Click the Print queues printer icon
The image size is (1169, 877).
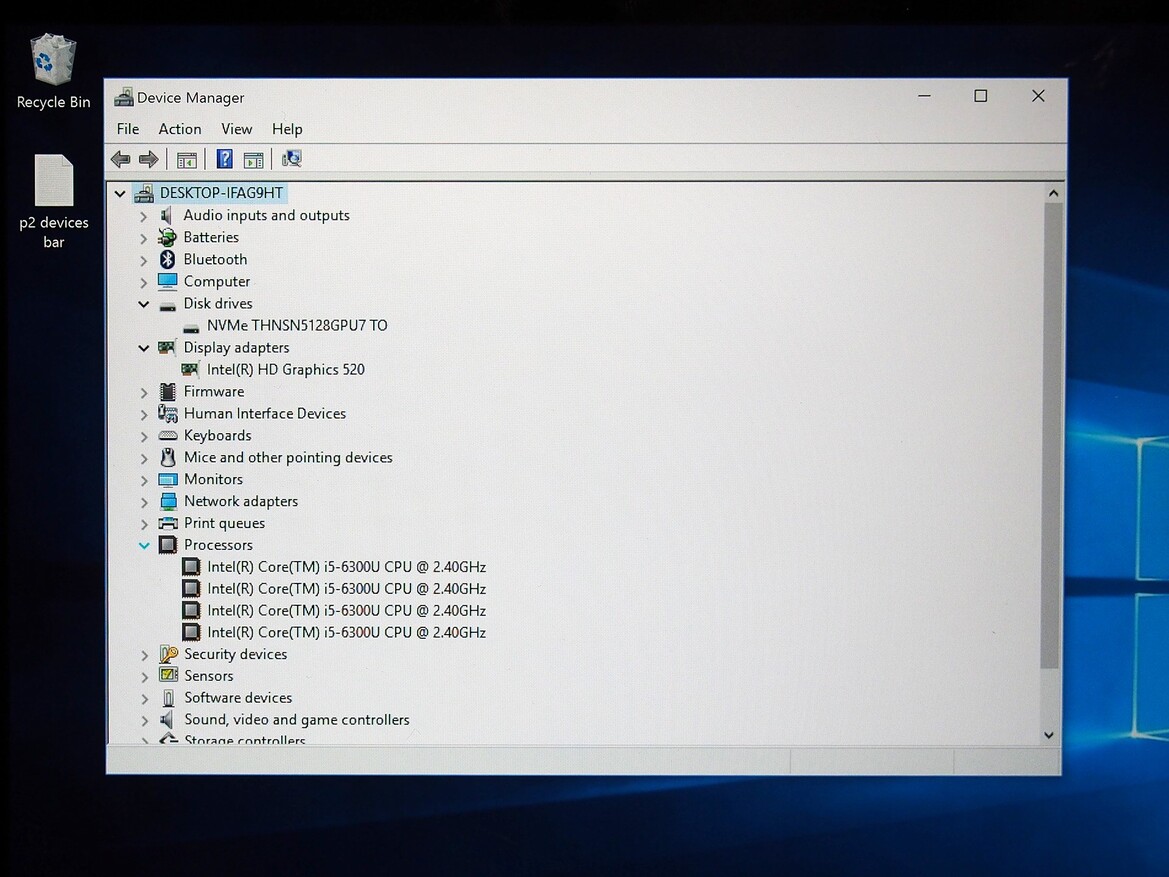pyautogui.click(x=168, y=524)
